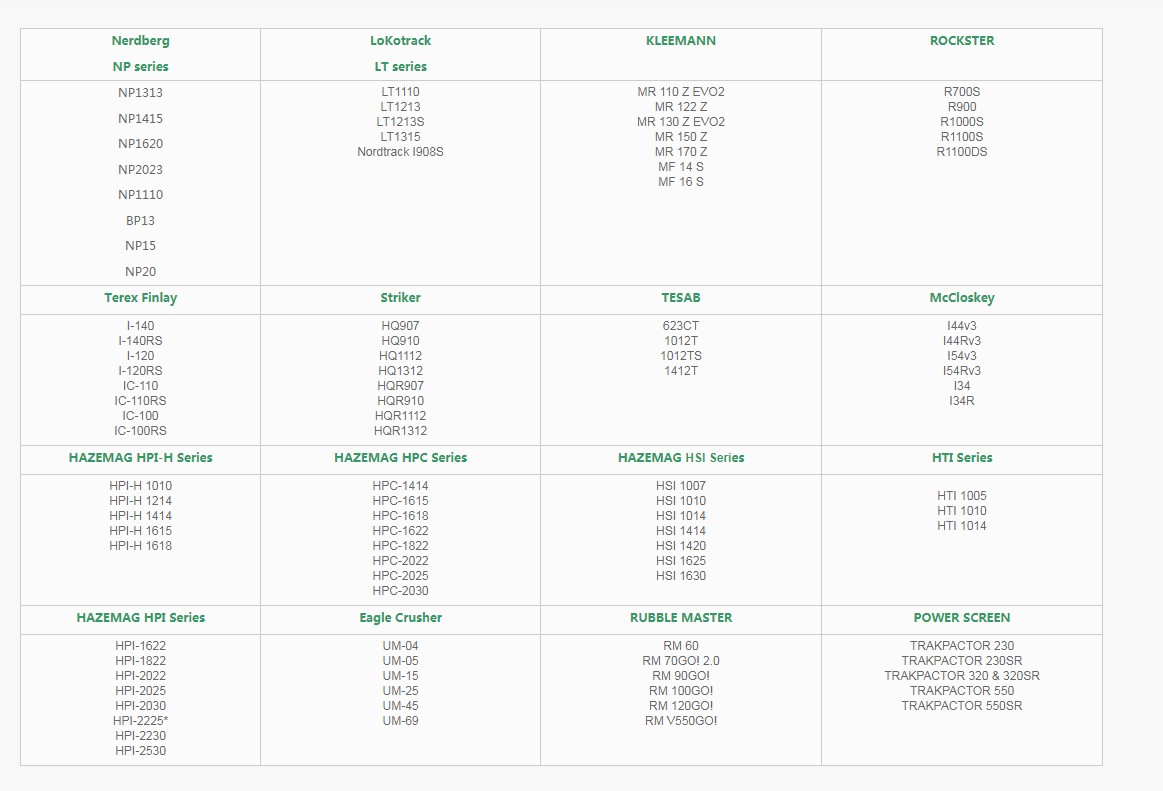This screenshot has height=791, width=1163.
Task: Click the TESAB header
Action: click(681, 298)
